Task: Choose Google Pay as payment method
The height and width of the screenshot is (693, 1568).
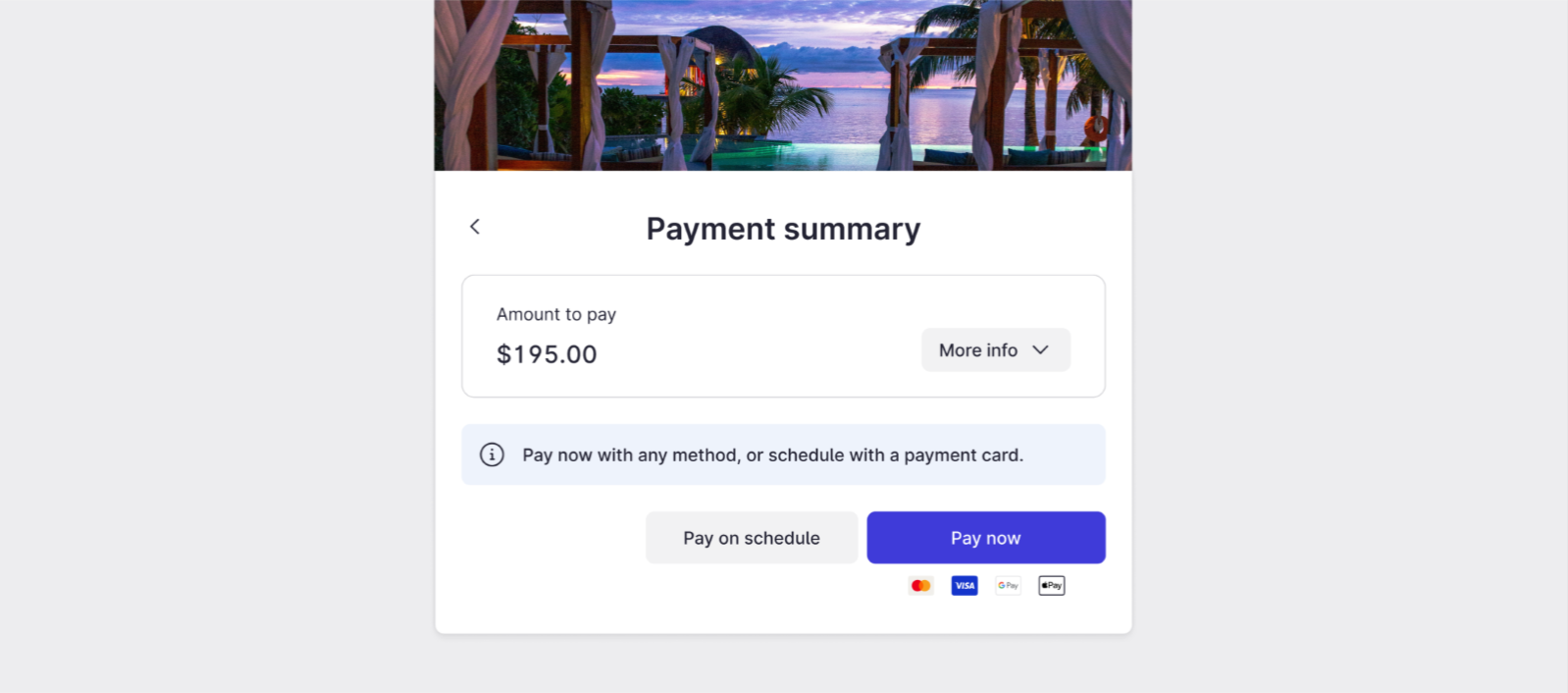Action: 1007,585
